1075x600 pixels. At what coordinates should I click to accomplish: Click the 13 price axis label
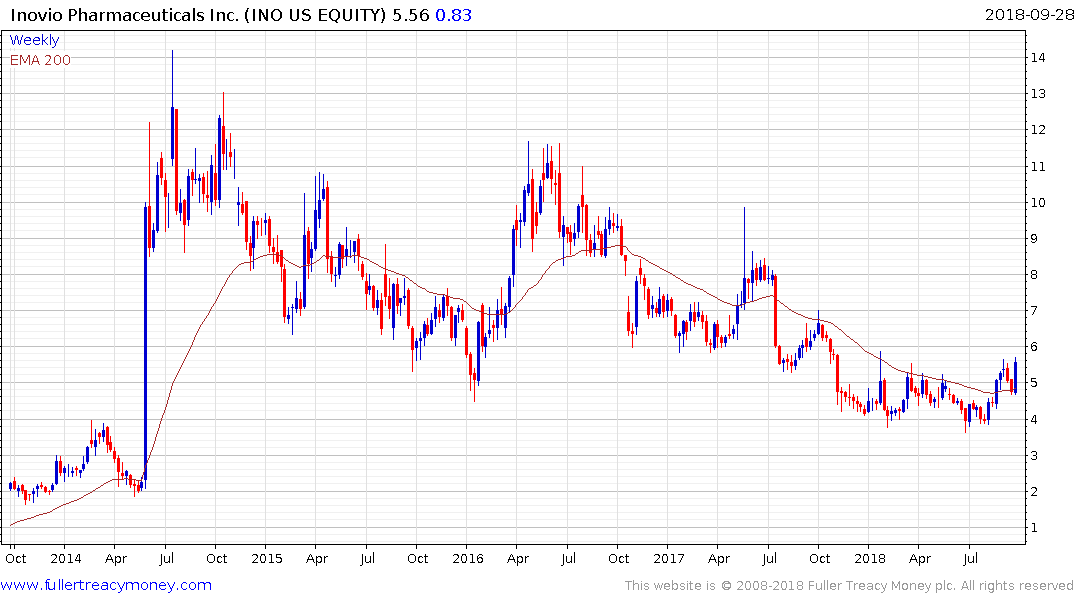1038,94
